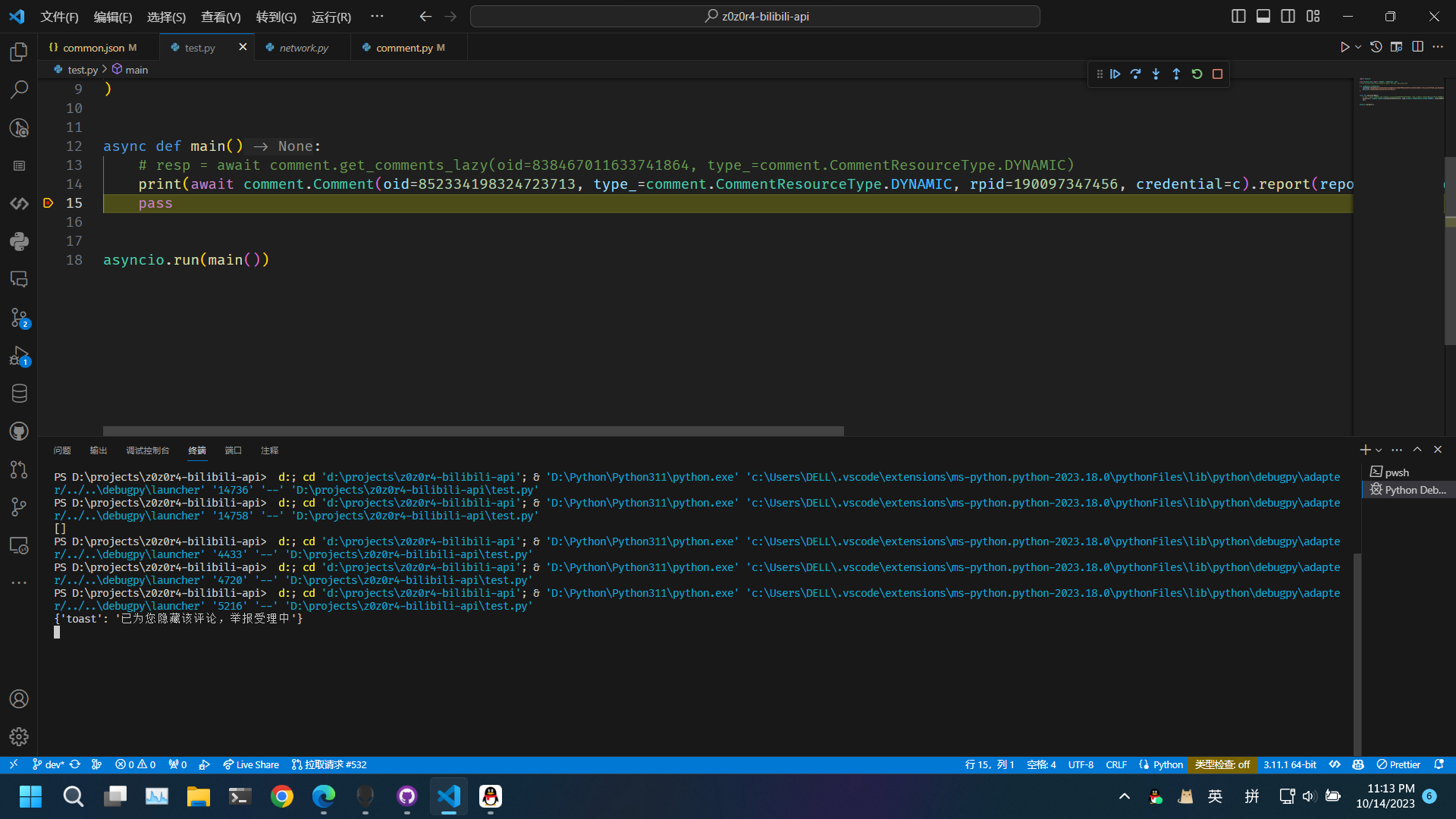This screenshot has width=1456, height=819.
Task: Open timeline history icon in editor toolbar
Action: point(1376,47)
